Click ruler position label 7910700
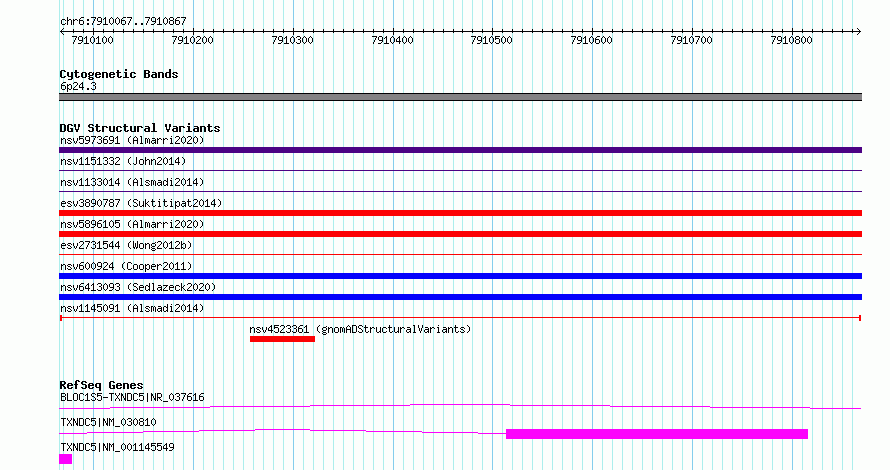Image resolution: width=890 pixels, height=470 pixels. coord(691,40)
